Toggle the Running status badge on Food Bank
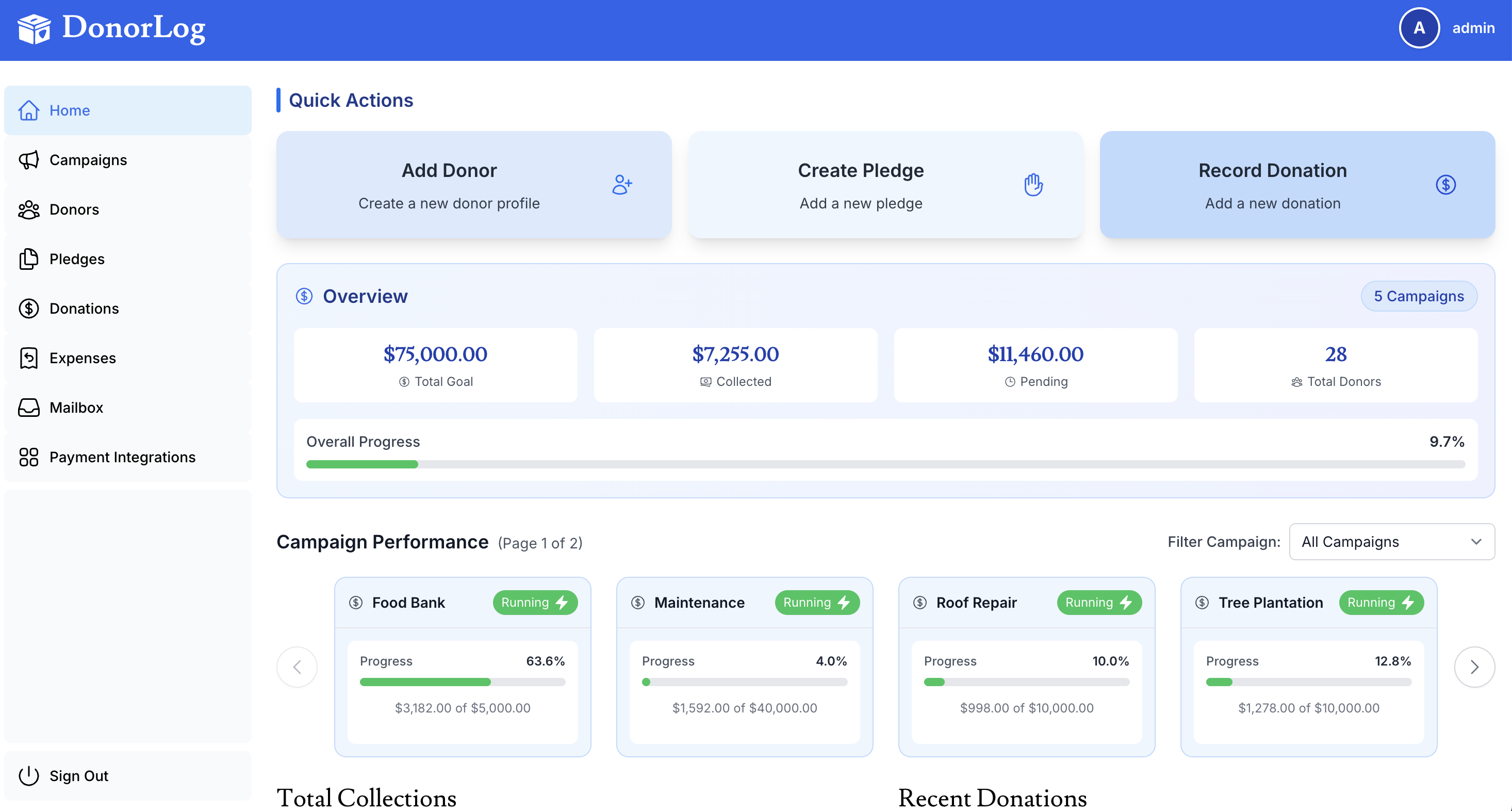Viewport: 1512px width, 811px height. (x=535, y=602)
